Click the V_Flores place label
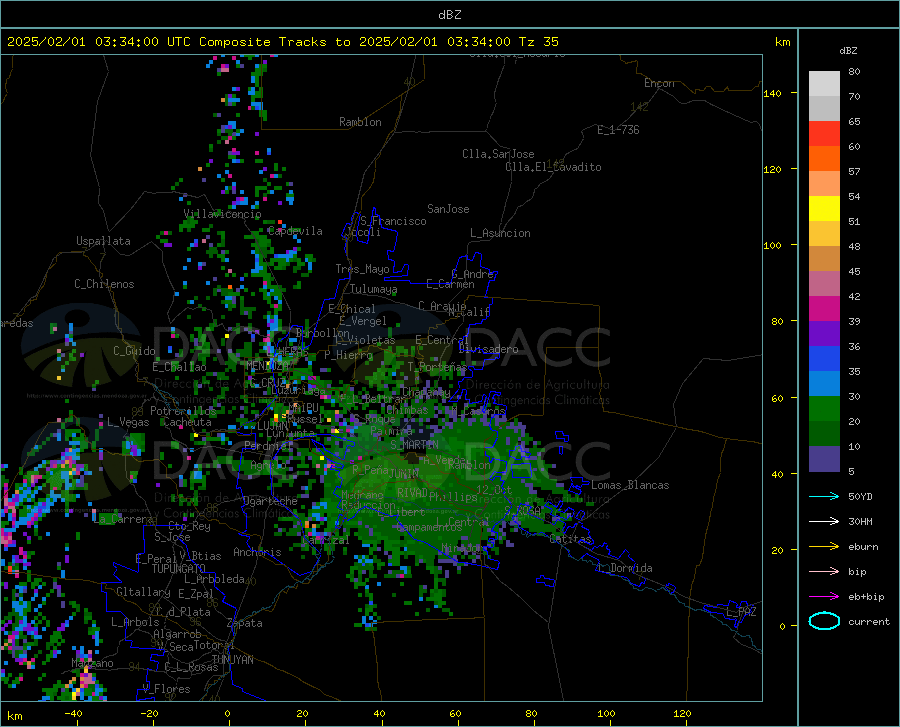The width and height of the screenshot is (900, 727). [x=166, y=689]
